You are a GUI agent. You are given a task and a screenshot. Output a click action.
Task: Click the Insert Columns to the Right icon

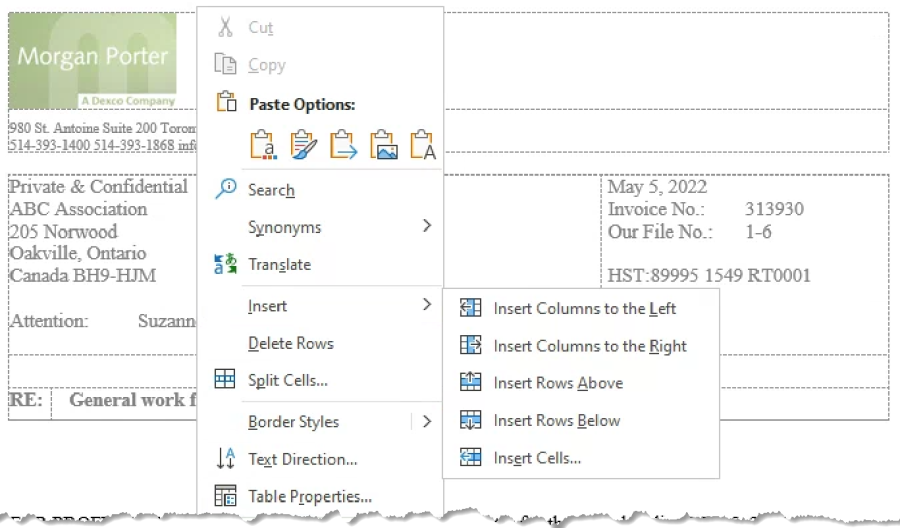pyautogui.click(x=471, y=345)
